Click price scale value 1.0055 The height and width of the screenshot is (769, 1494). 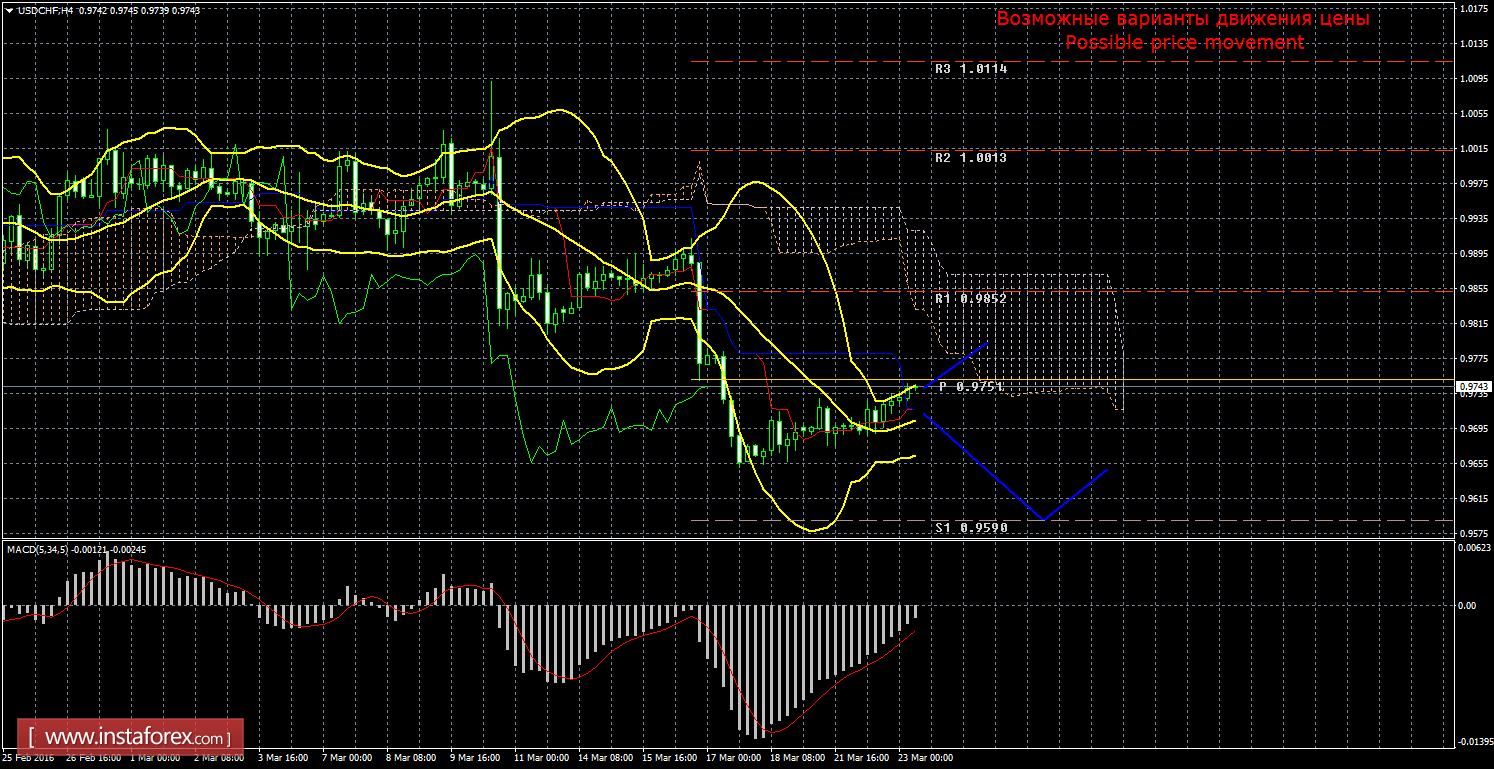pos(1474,114)
